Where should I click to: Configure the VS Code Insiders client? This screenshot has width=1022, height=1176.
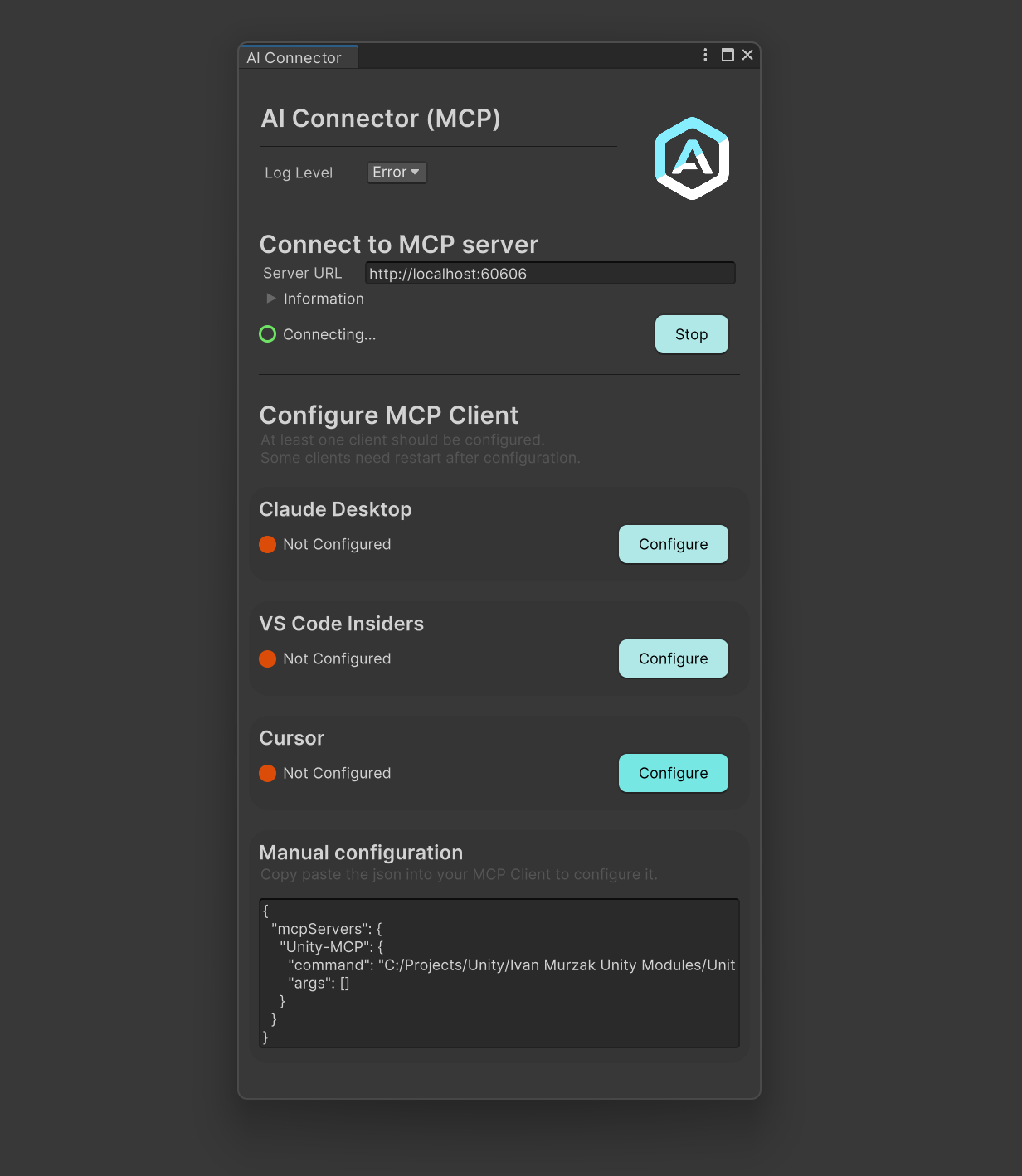(x=673, y=658)
